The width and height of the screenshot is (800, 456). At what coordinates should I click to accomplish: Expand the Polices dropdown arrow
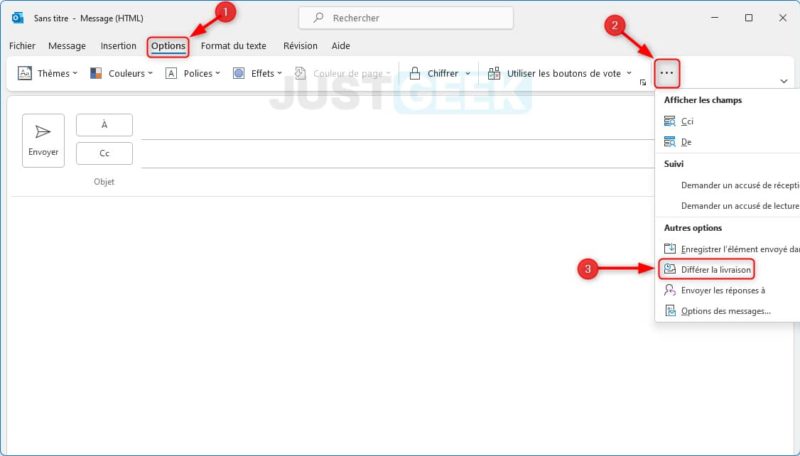pyautogui.click(x=218, y=73)
